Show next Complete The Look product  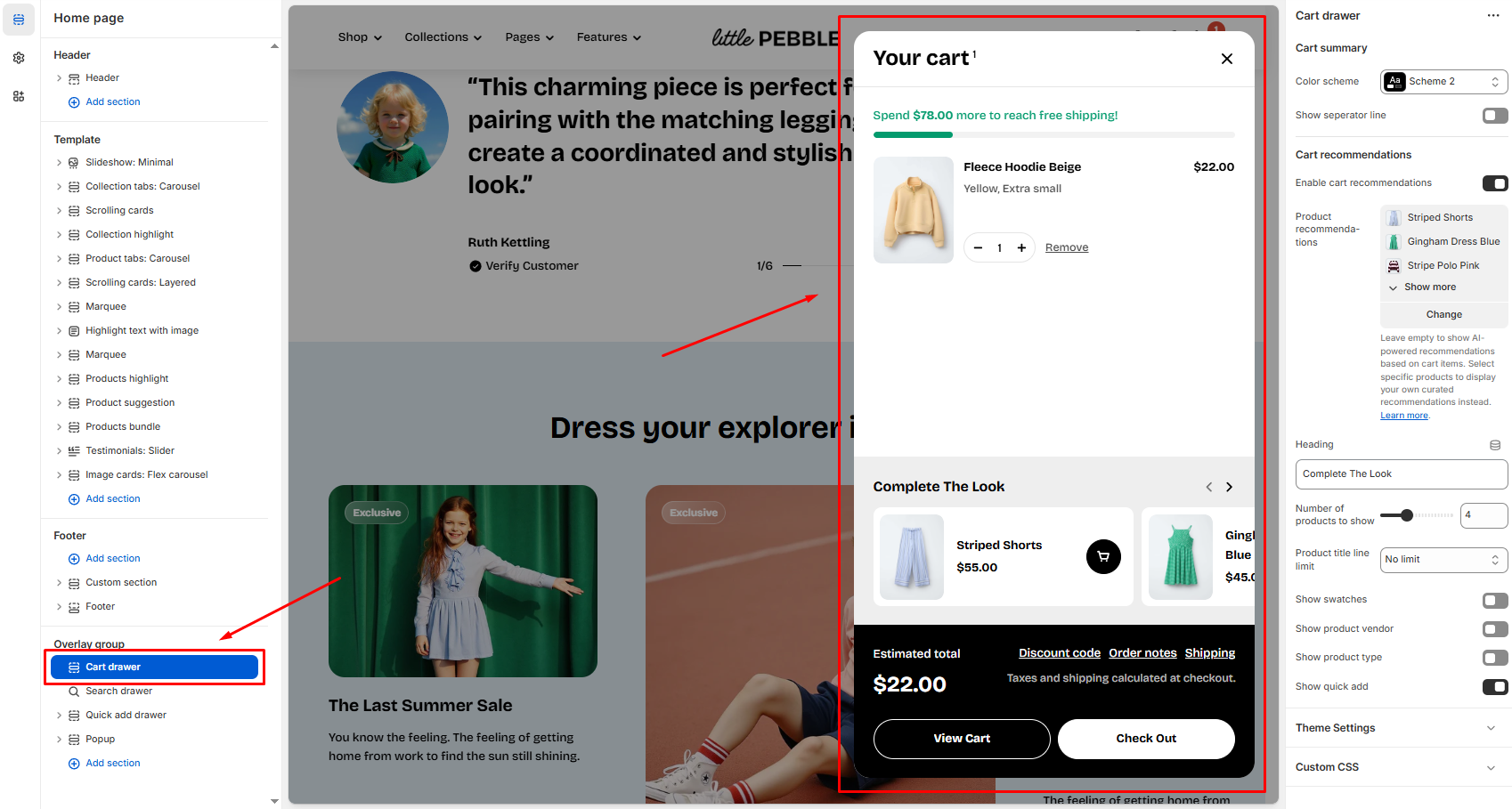(x=1229, y=487)
